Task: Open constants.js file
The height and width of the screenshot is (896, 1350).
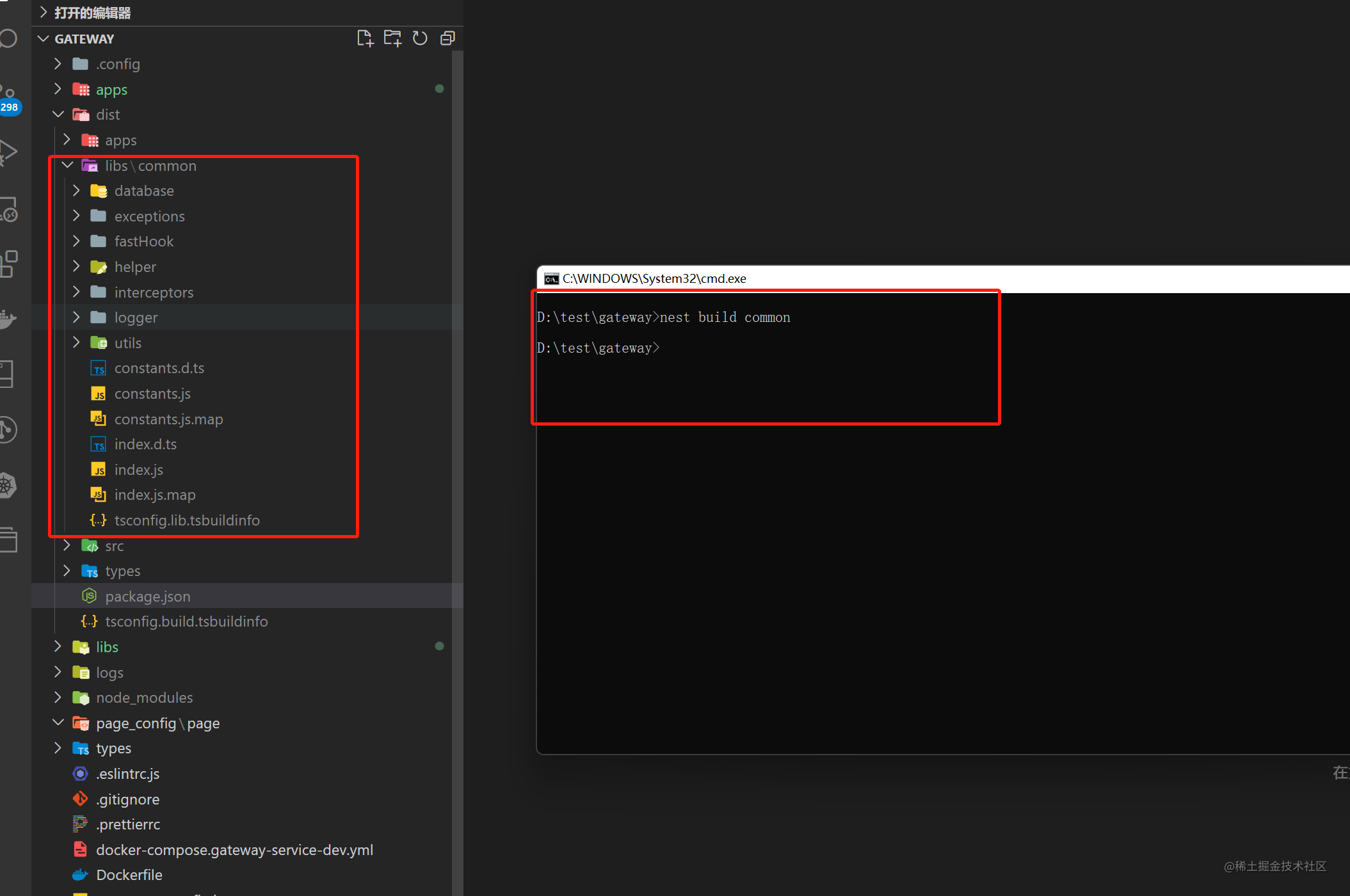Action: click(152, 394)
